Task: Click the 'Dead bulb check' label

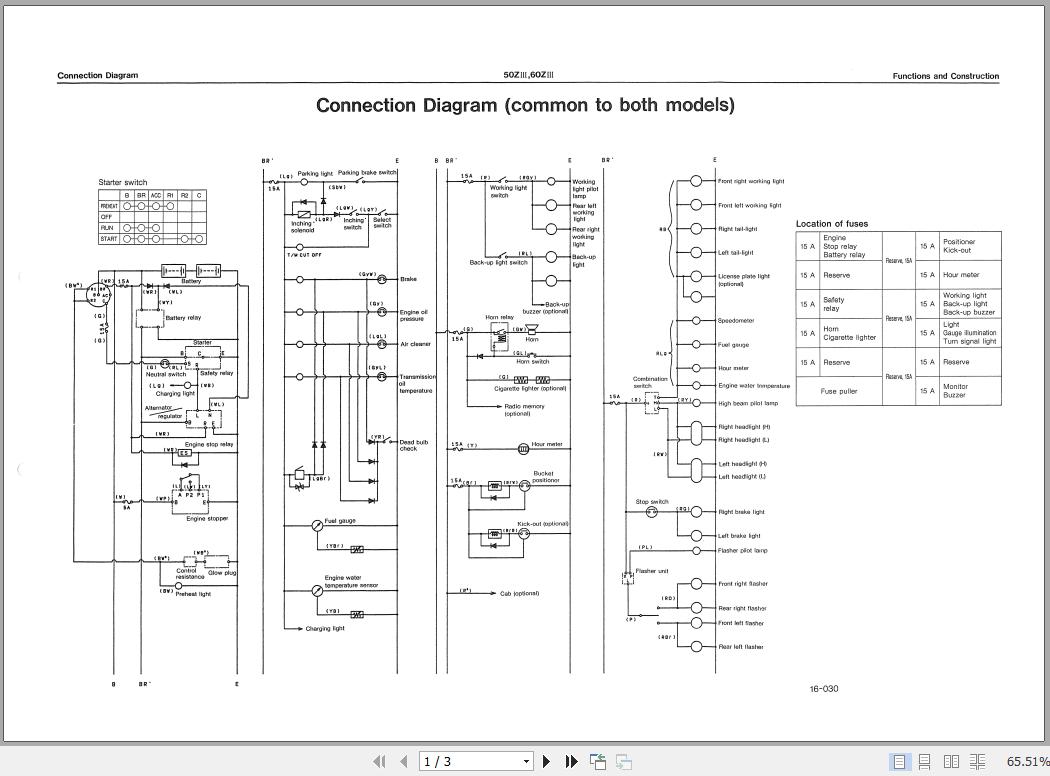Action: (413, 445)
